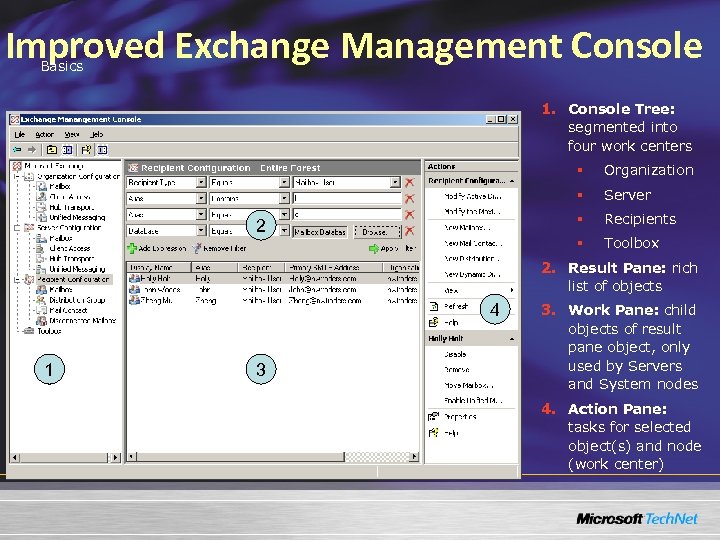Viewport: 720px width, 540px height.
Task: Click the Up one level folder icon
Action: 52,150
